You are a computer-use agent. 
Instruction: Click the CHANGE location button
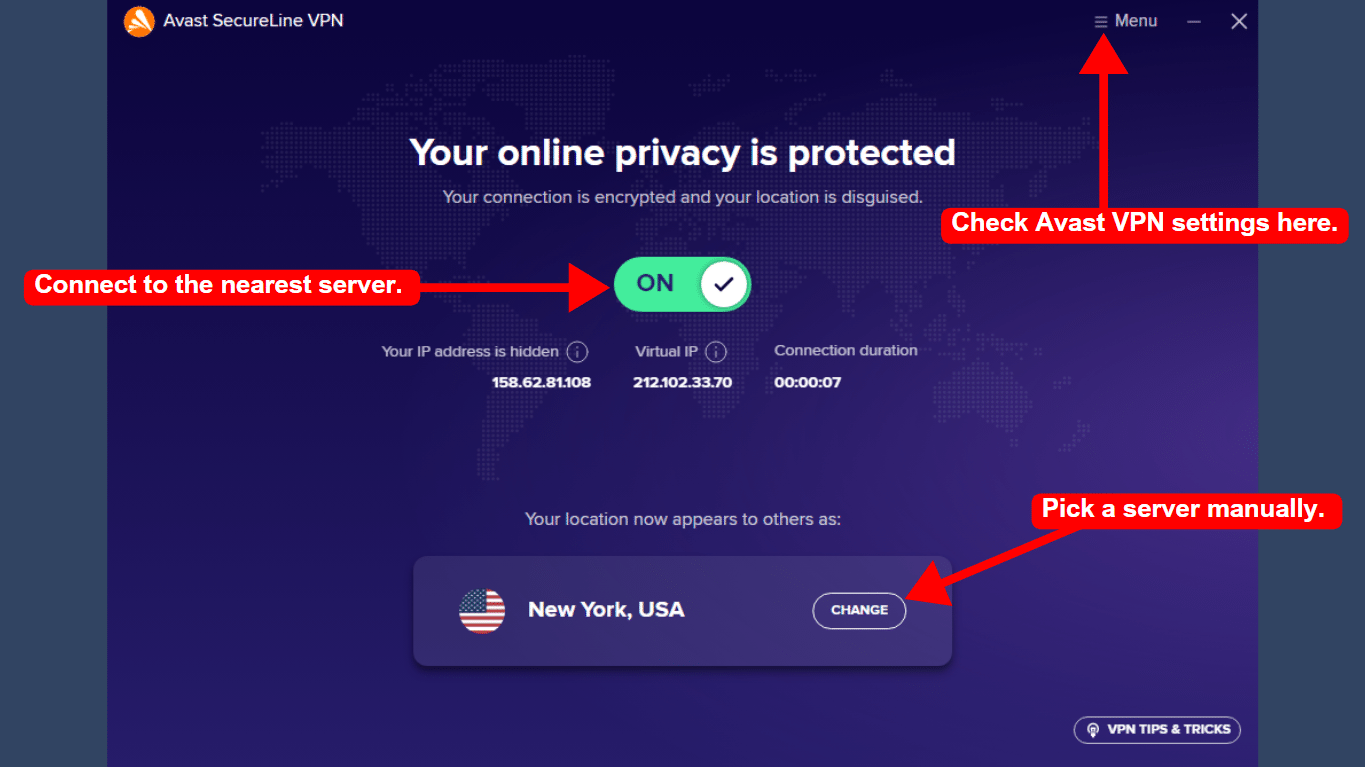[859, 610]
